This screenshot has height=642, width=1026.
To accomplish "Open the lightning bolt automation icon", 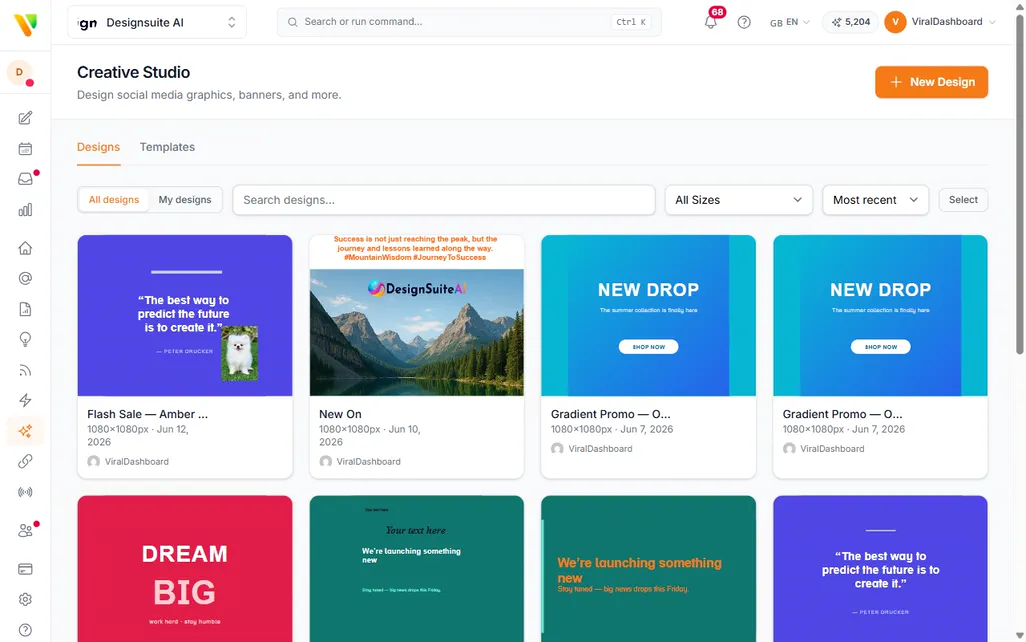I will 25,400.
